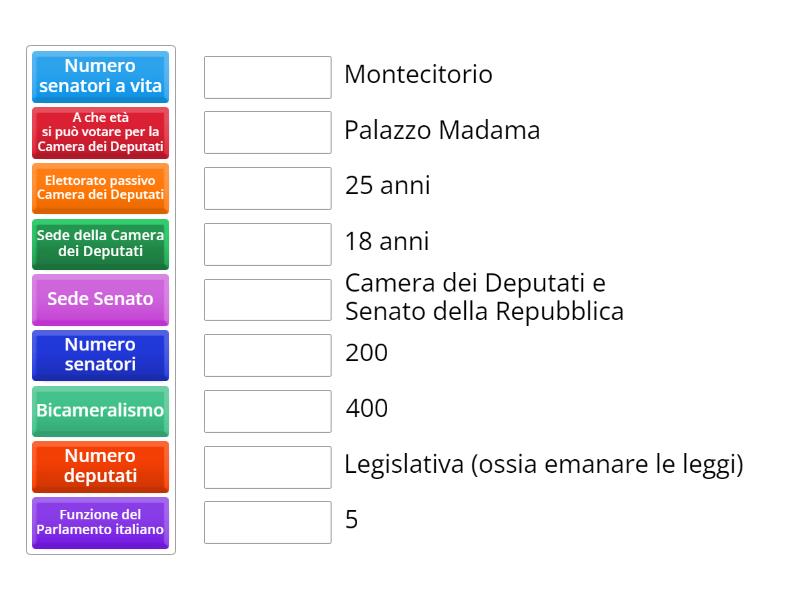Click the red 'A che età si può votare' tile
The image size is (800, 600).
click(100, 132)
